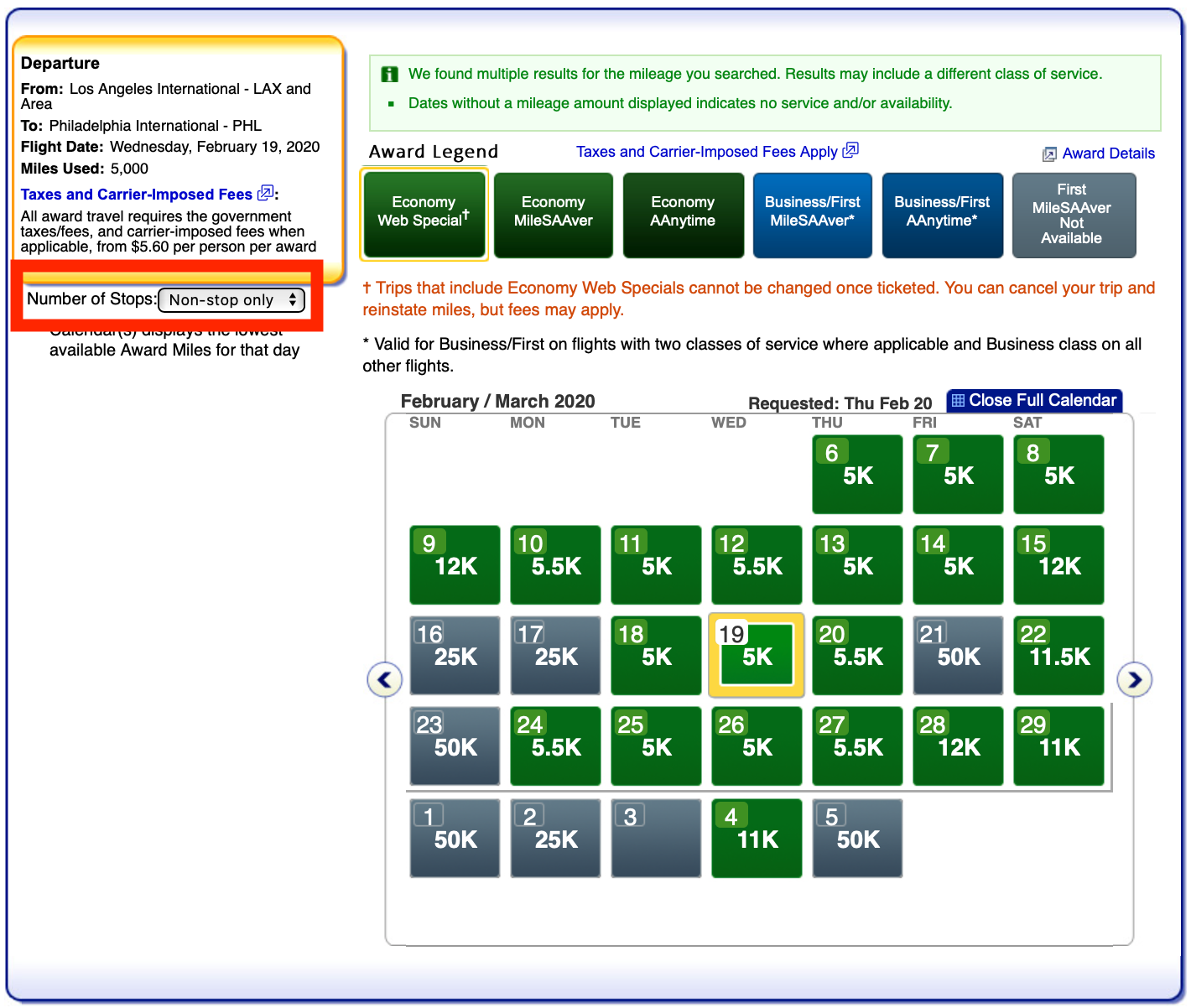1191x1008 pixels.
Task: Click external icon next to sidebar Taxes link
Action: 265,194
